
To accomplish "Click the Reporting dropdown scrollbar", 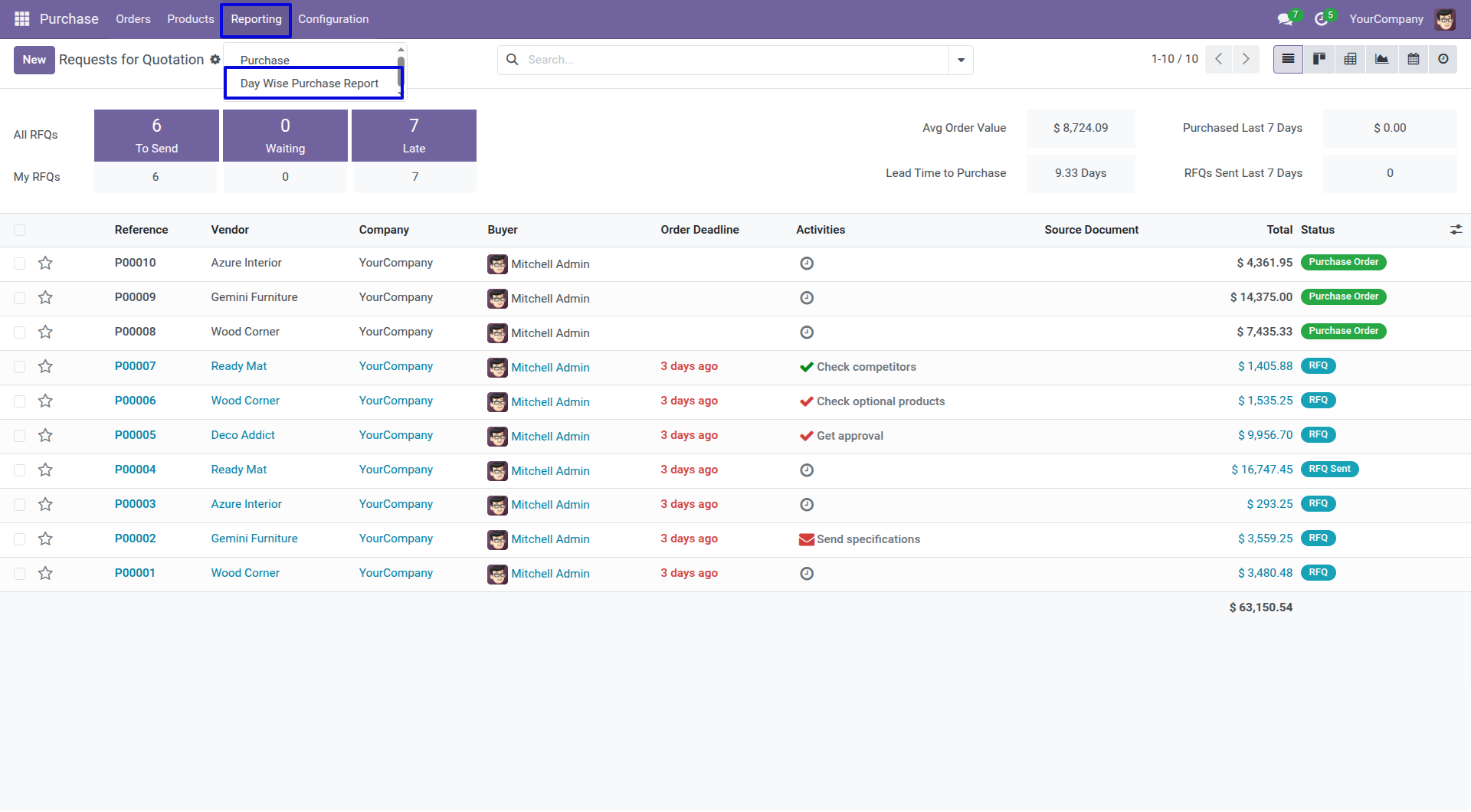I will [401, 70].
